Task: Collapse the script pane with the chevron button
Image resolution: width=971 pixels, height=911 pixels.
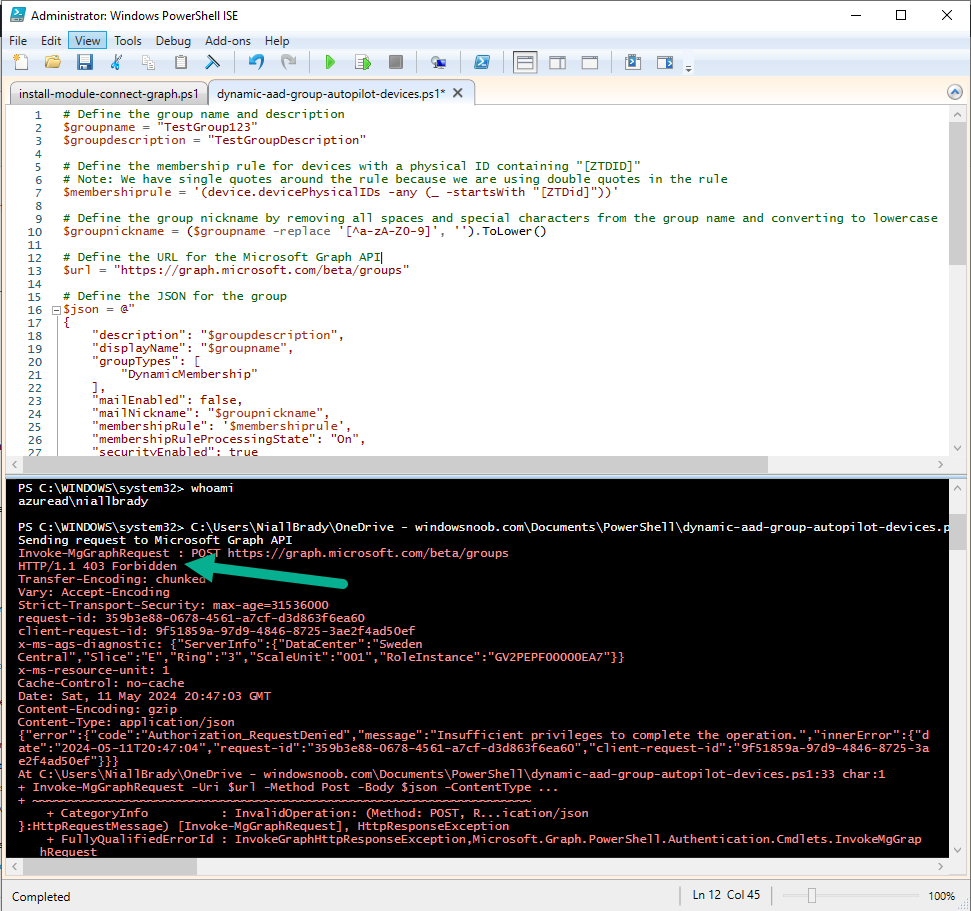Action: click(x=955, y=92)
